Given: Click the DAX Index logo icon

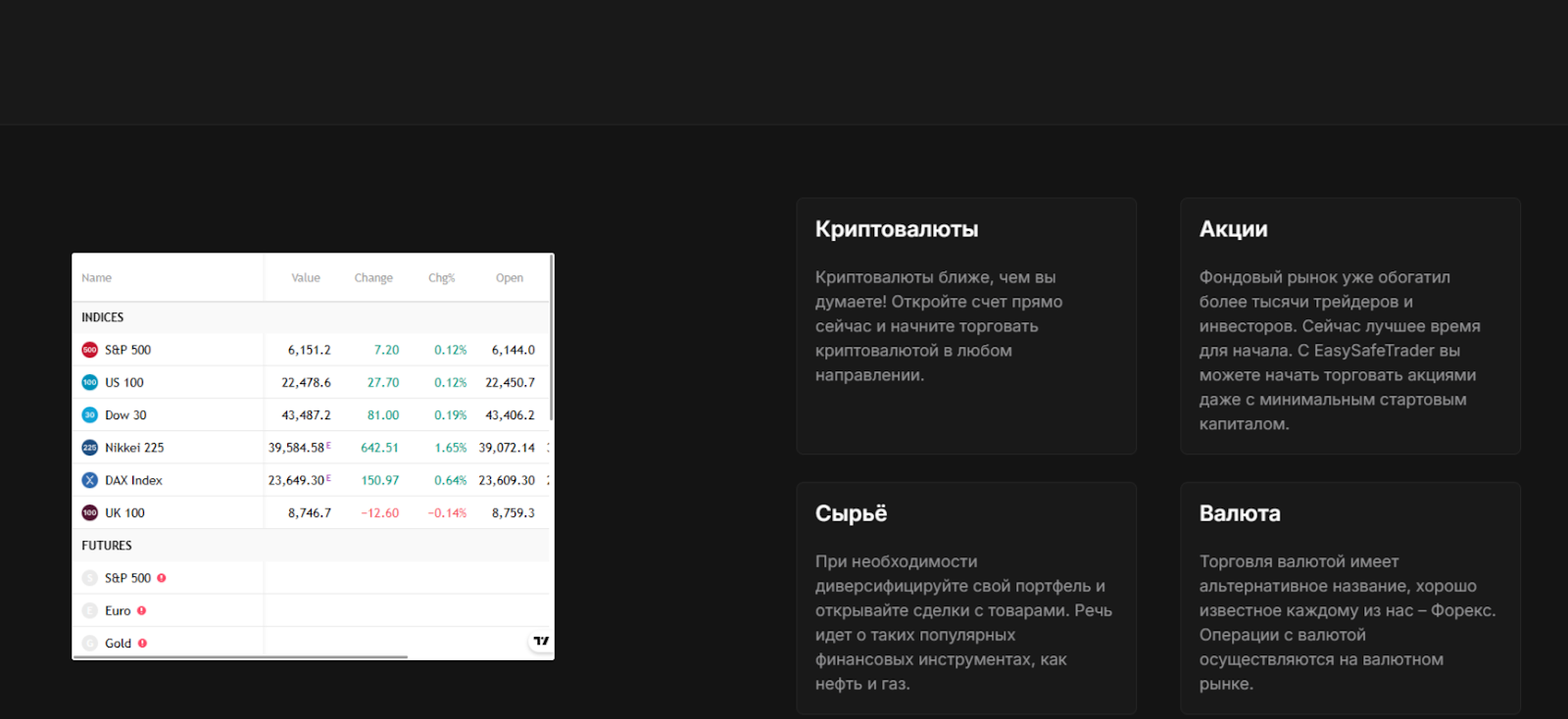Looking at the screenshot, I should (x=90, y=480).
